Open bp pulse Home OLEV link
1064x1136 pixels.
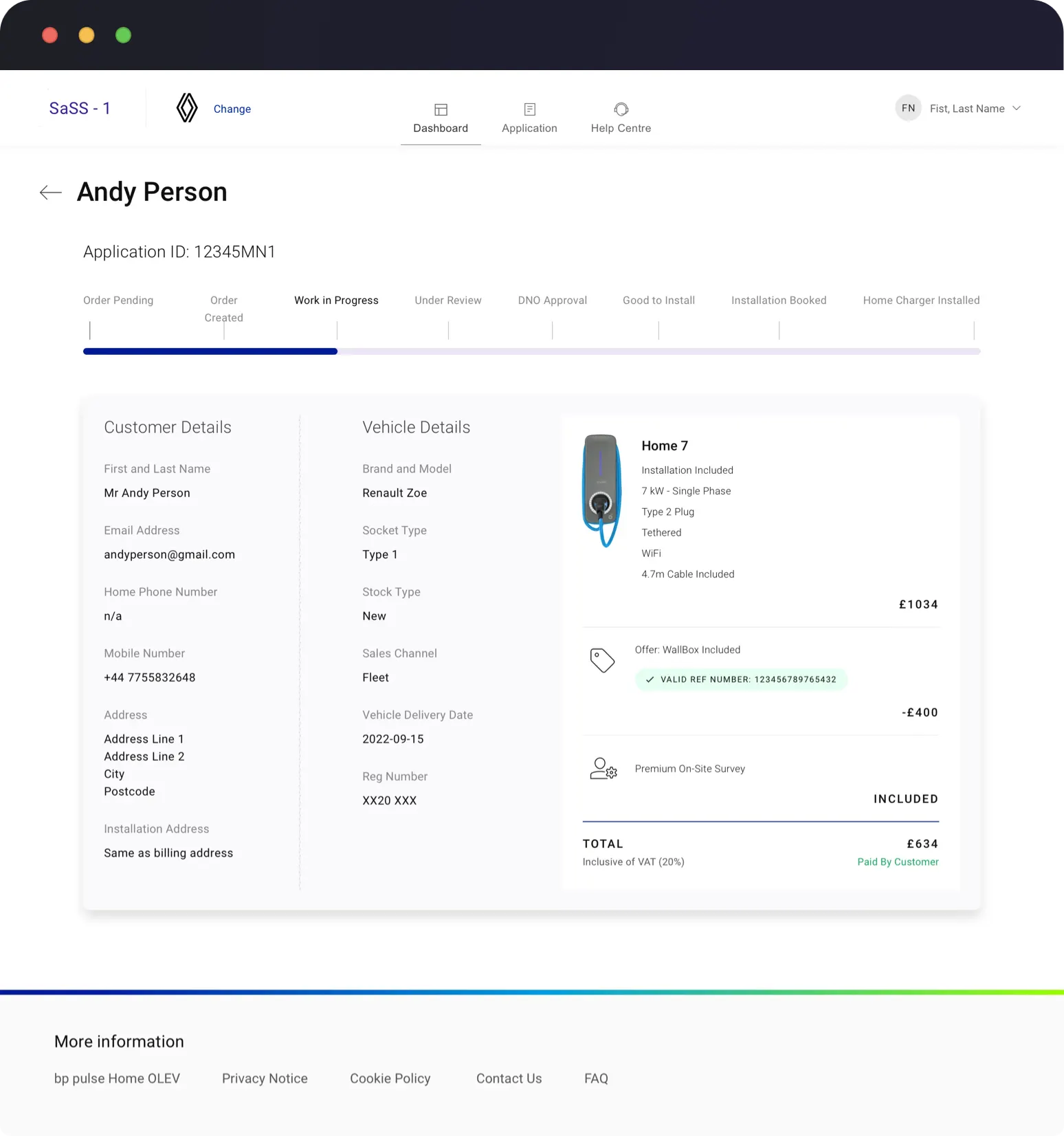coord(117,1078)
